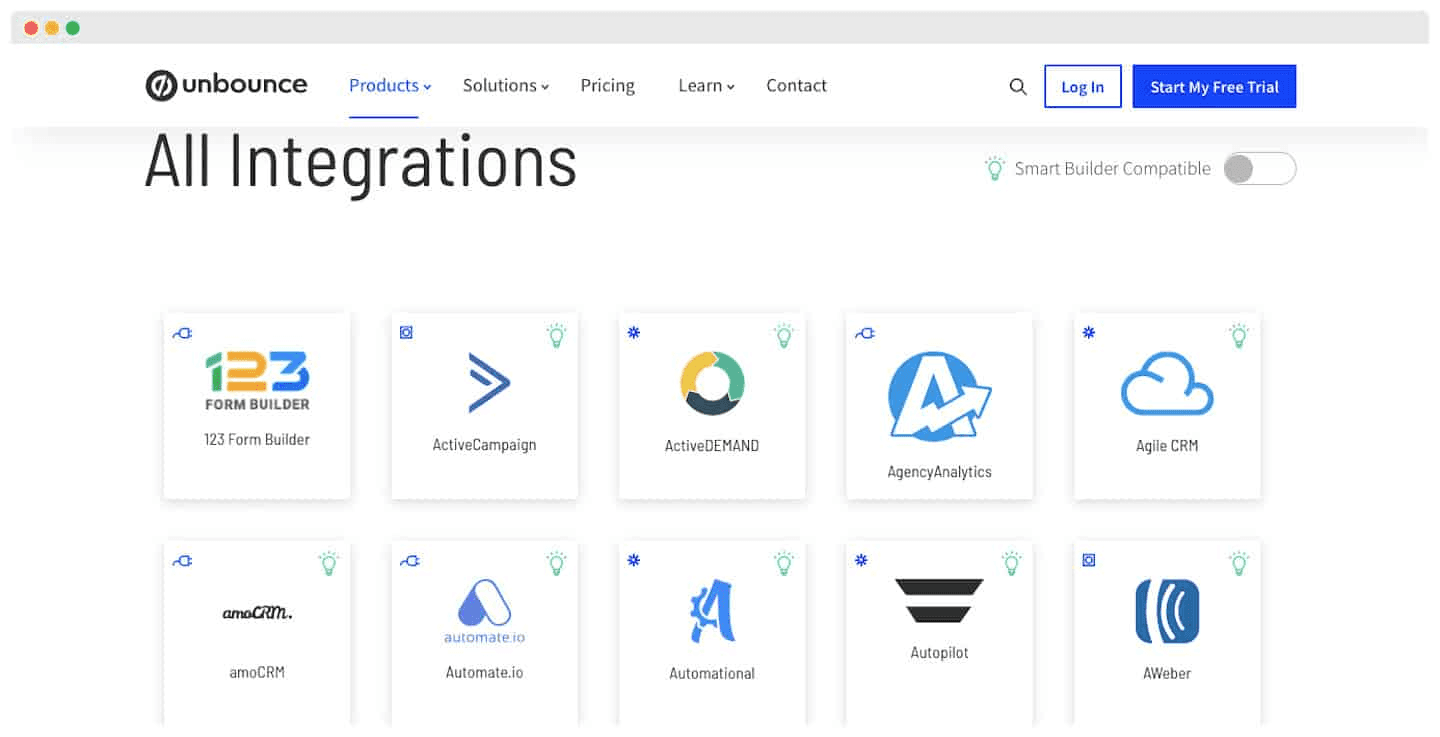The height and width of the screenshot is (737, 1440).
Task: Open the amoCRM name link
Action: [257, 673]
